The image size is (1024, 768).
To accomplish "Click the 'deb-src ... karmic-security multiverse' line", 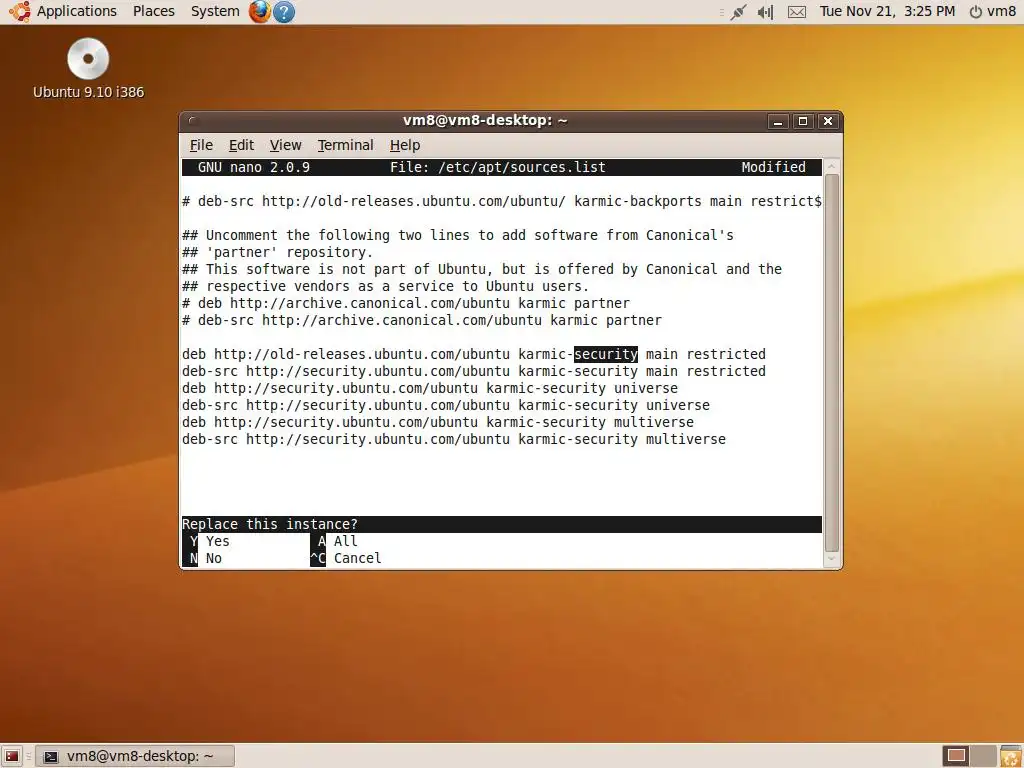I will (454, 439).
